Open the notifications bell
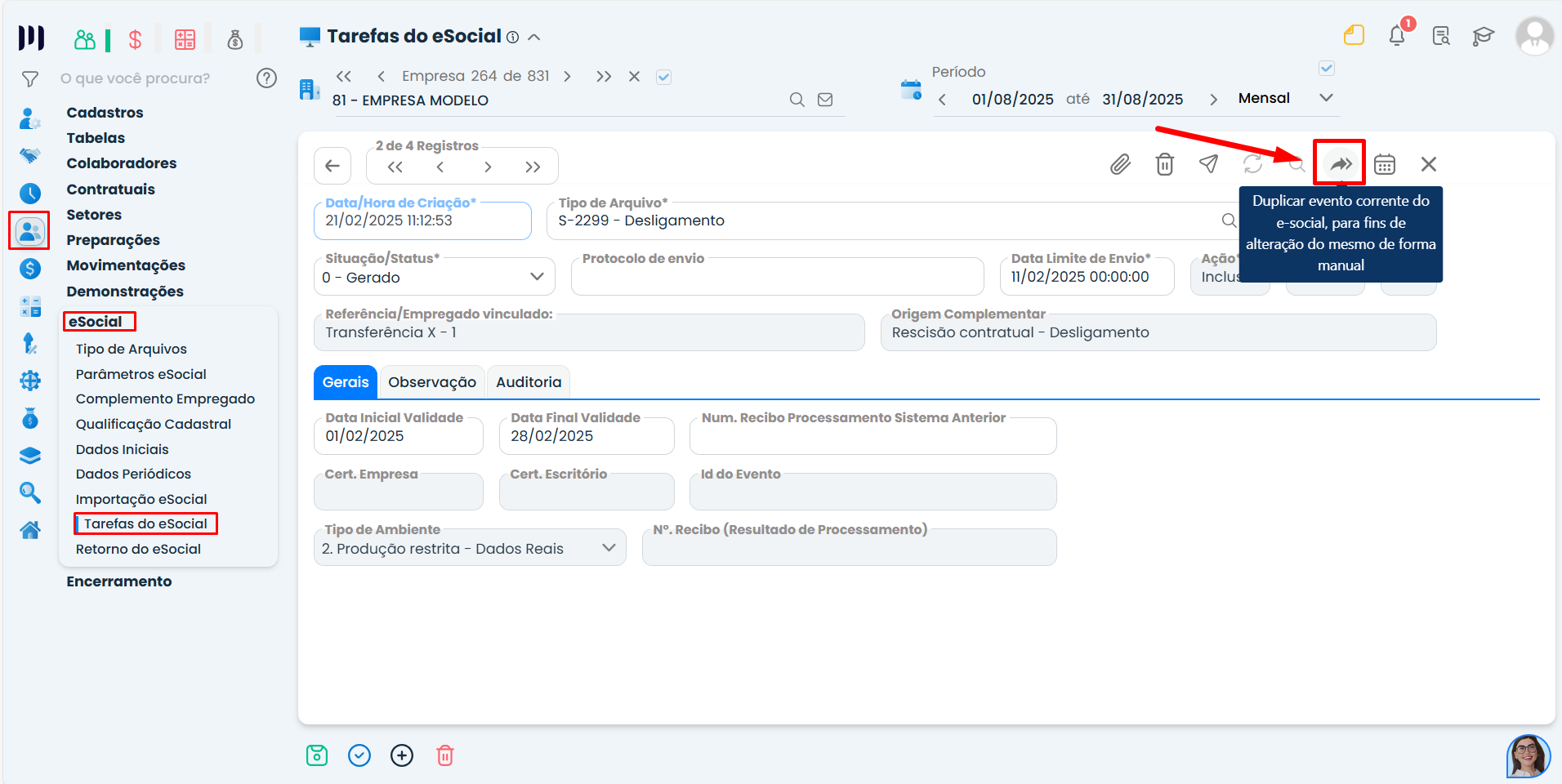This screenshot has height=784, width=1562. click(1397, 35)
